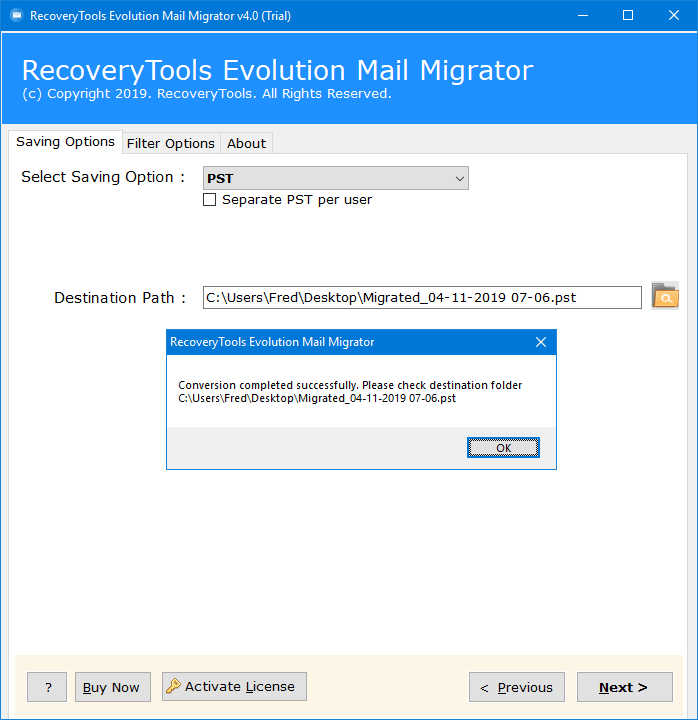
Task: Open the Select Saving Option PST dropdown
Action: click(336, 178)
